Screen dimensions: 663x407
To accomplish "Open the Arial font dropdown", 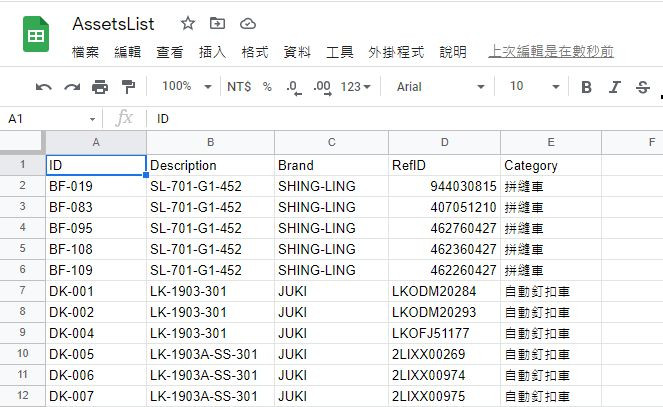I will point(440,87).
